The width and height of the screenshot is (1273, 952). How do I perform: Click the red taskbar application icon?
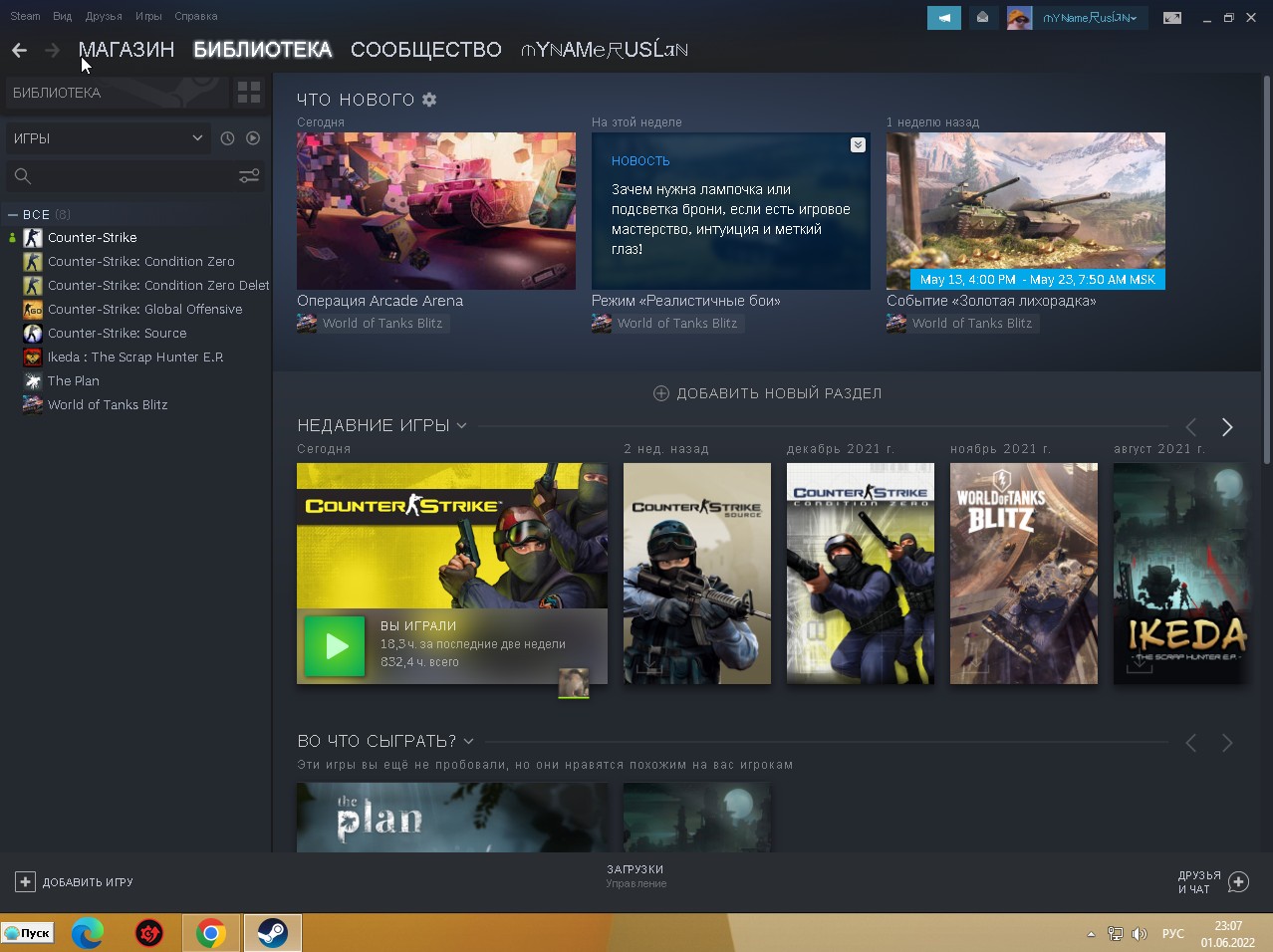[x=149, y=933]
